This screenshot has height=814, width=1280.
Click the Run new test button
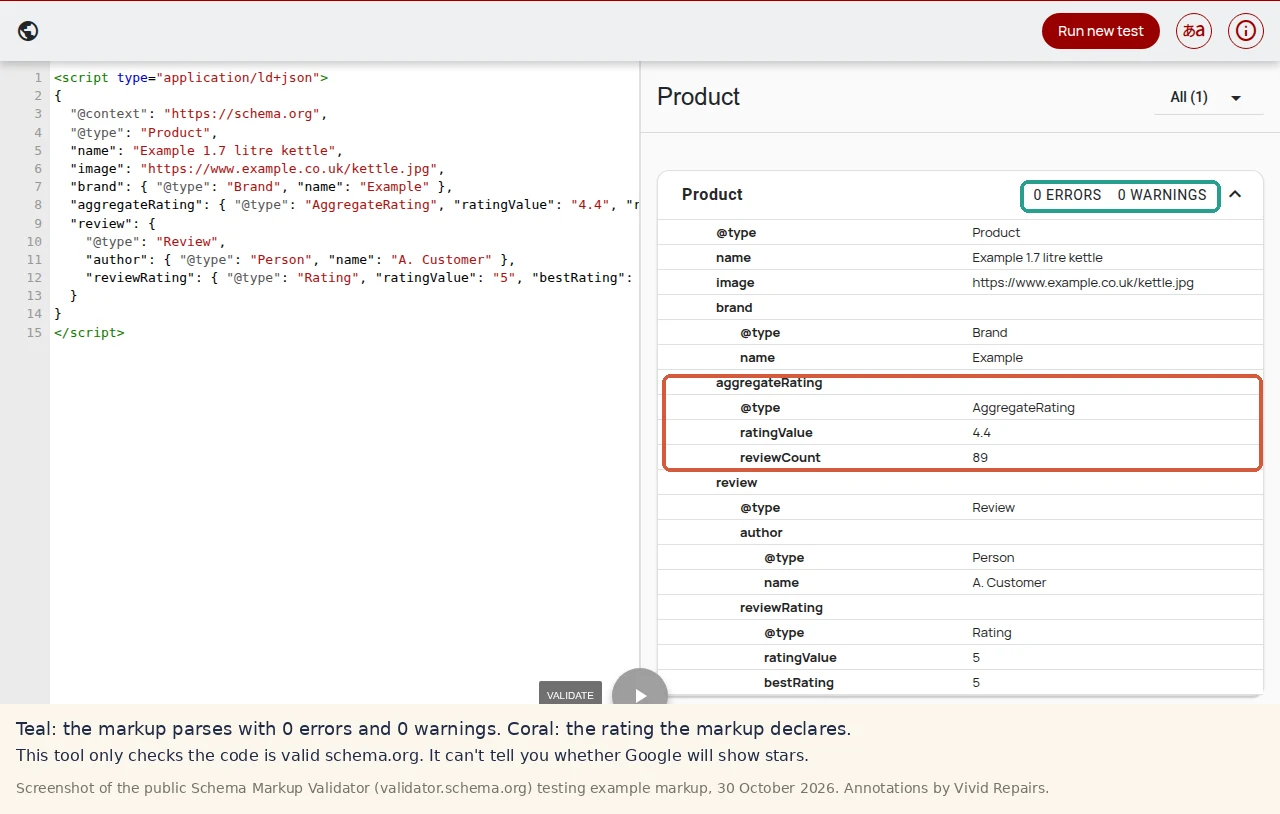coord(1101,31)
